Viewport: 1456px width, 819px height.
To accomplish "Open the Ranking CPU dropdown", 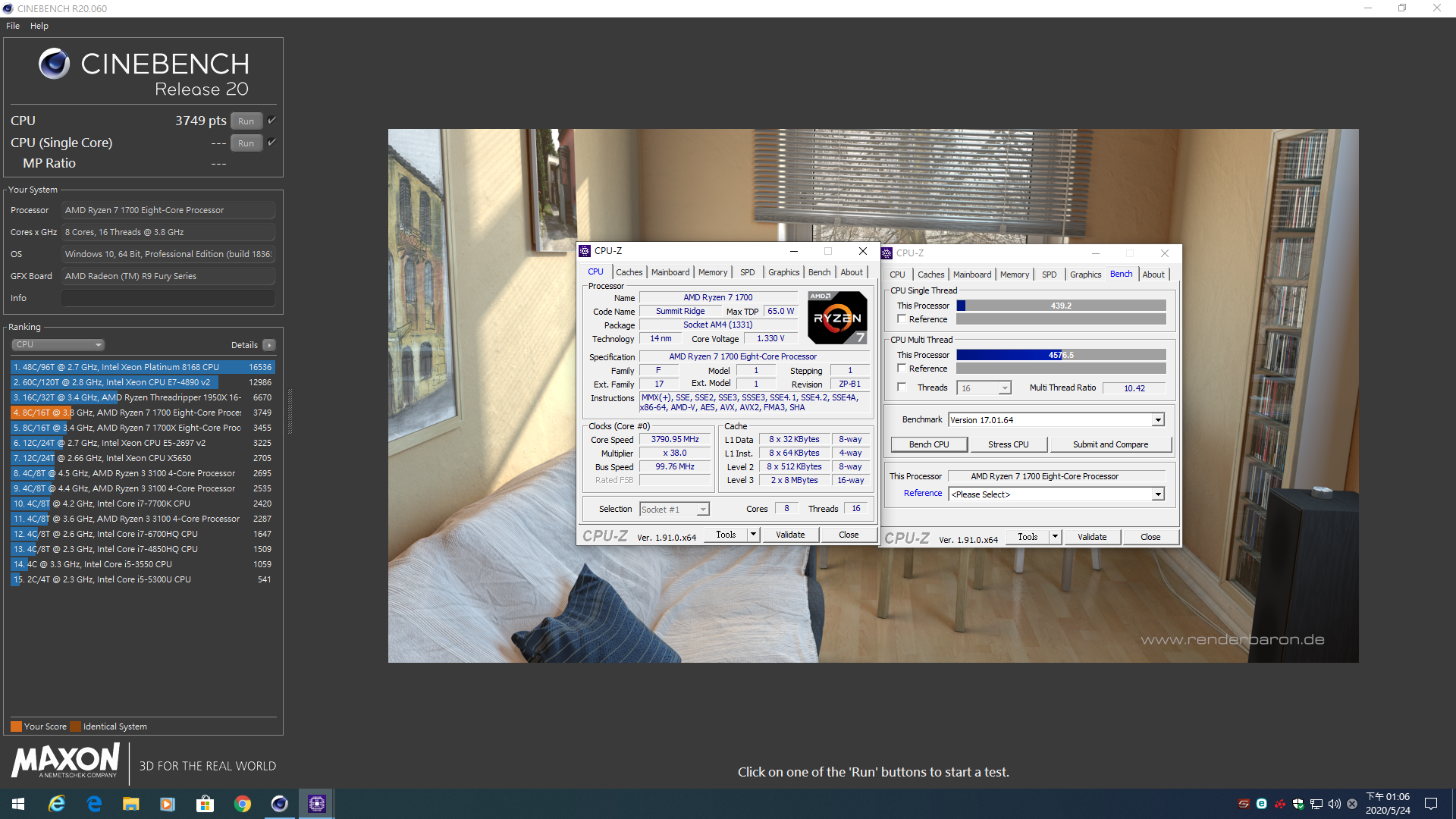I will point(58,345).
